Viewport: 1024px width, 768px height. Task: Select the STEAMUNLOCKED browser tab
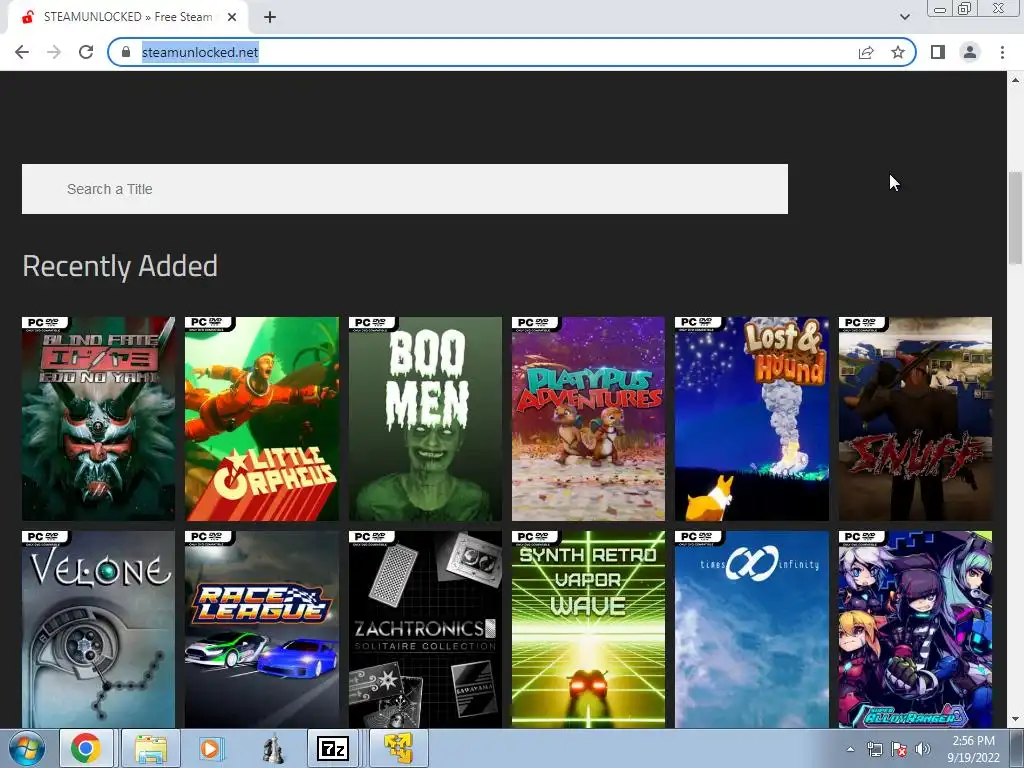coord(127,17)
